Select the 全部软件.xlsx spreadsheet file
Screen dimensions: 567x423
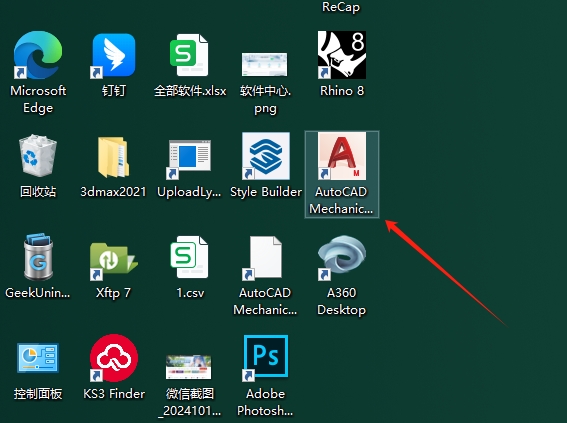pyautogui.click(x=190, y=55)
